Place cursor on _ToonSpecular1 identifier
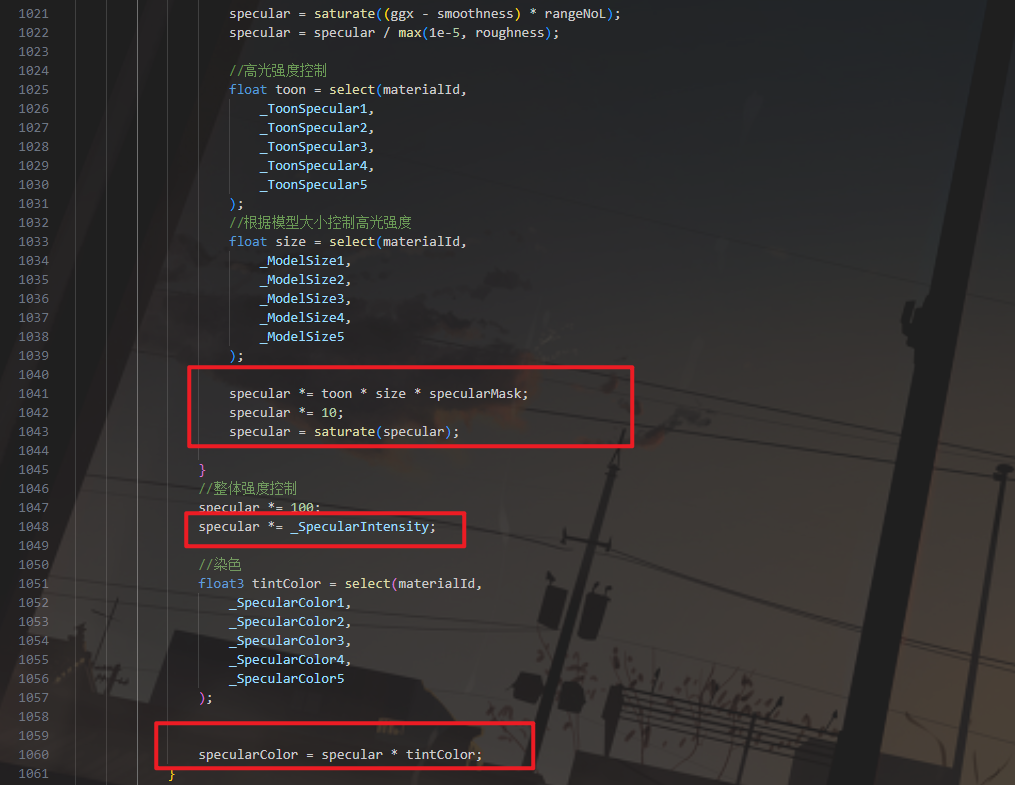 [x=315, y=108]
